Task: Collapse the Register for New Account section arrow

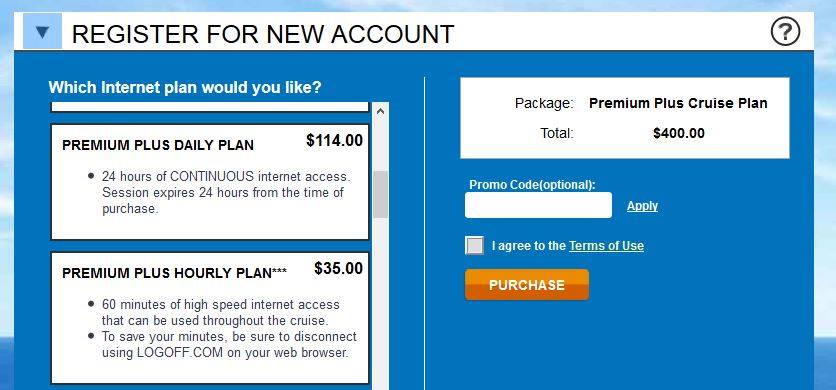Action: 42,31
